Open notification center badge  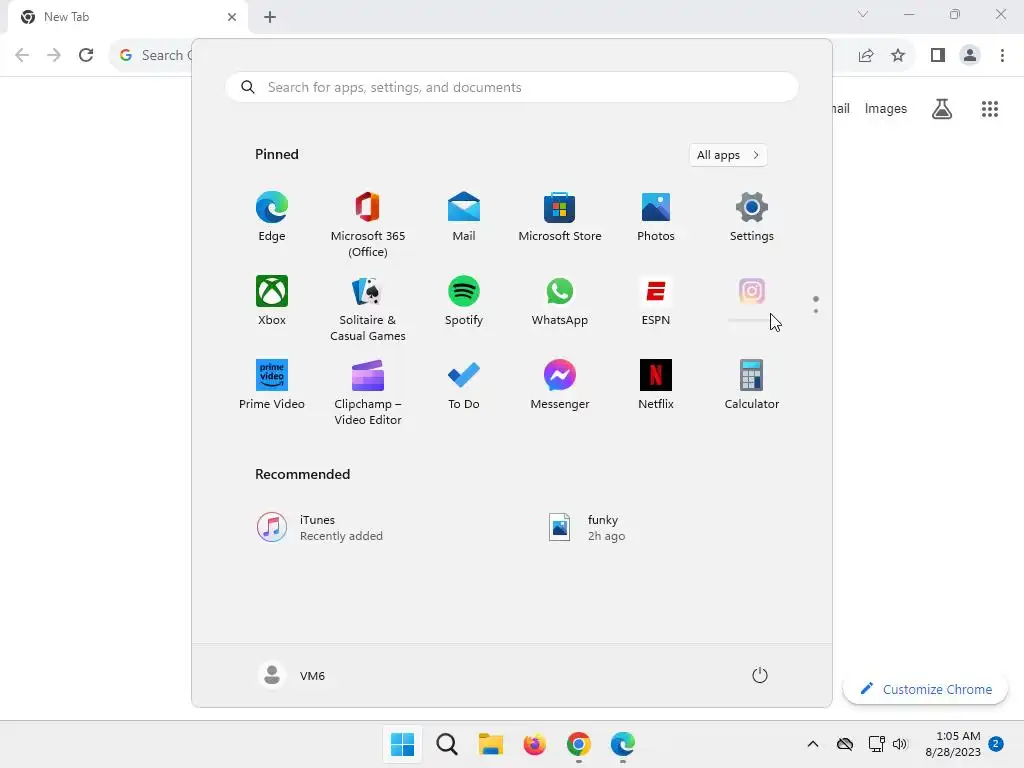tap(996, 744)
